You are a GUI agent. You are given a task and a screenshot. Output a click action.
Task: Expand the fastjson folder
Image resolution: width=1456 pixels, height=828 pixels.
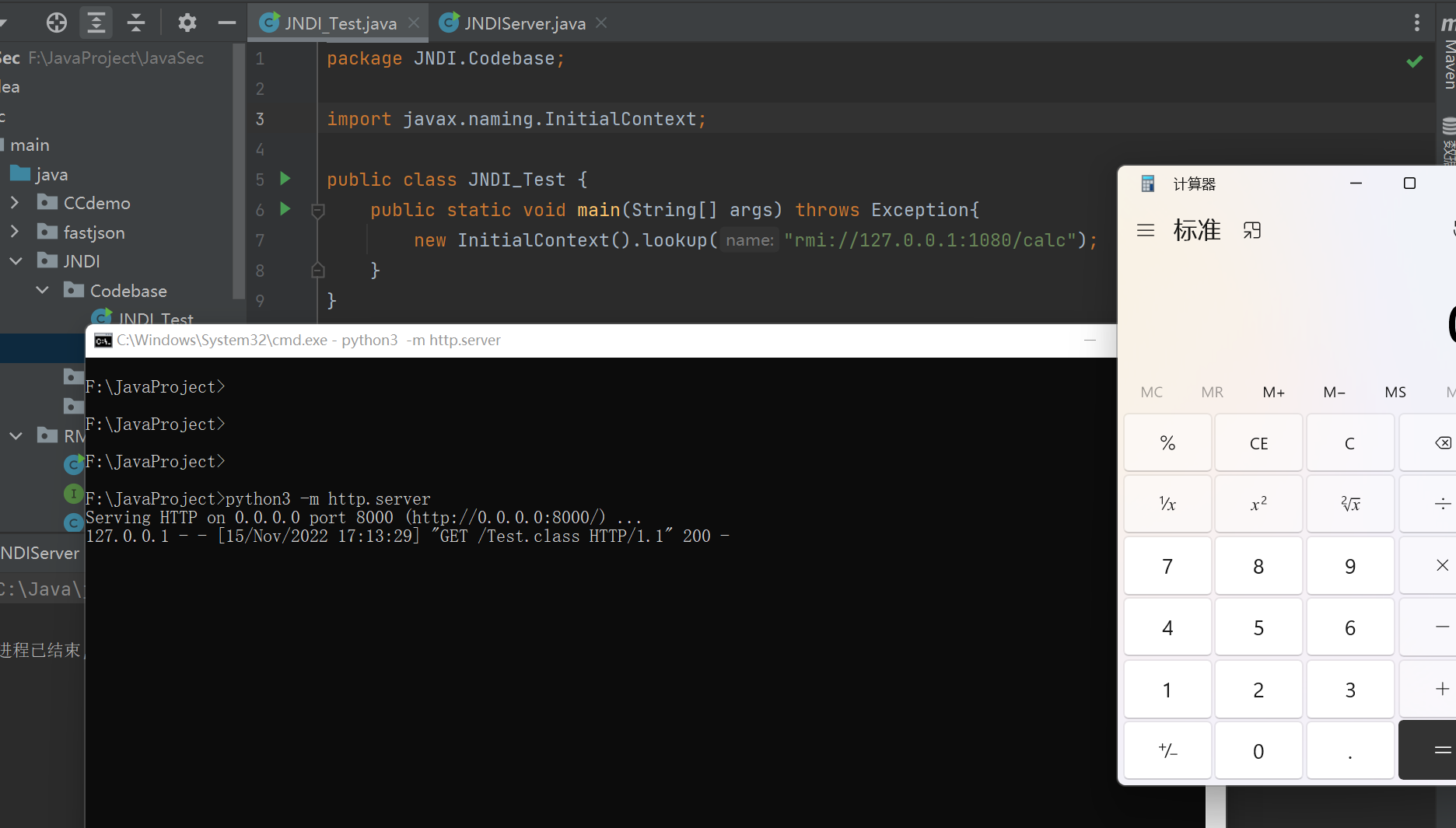click(15, 232)
